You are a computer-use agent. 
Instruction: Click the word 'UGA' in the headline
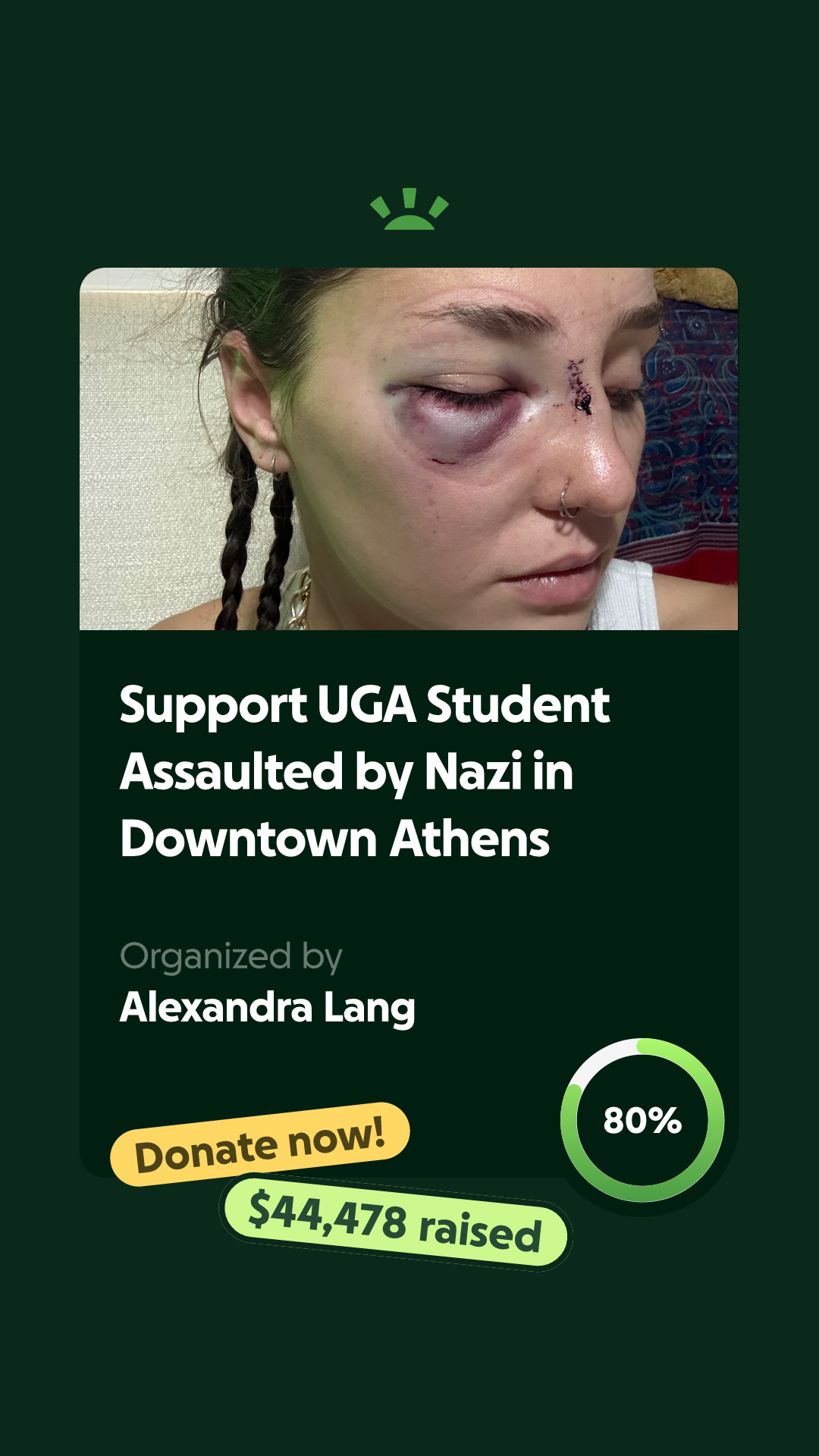pyautogui.click(x=366, y=704)
